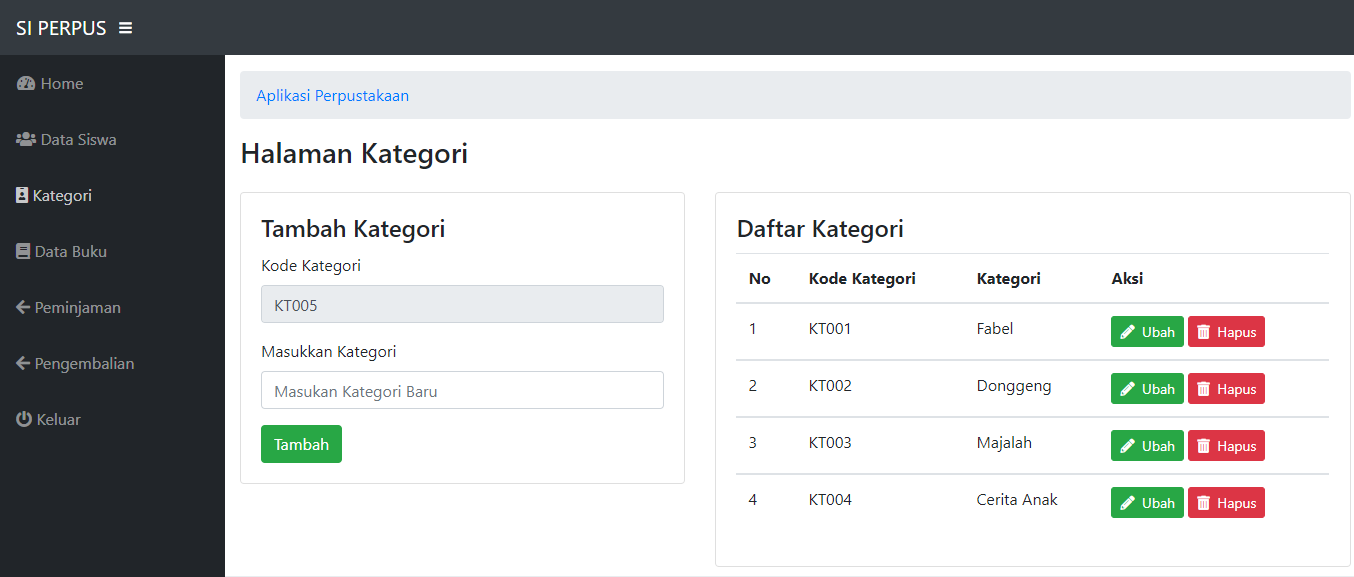Click the Data Buku book icon

(23, 252)
